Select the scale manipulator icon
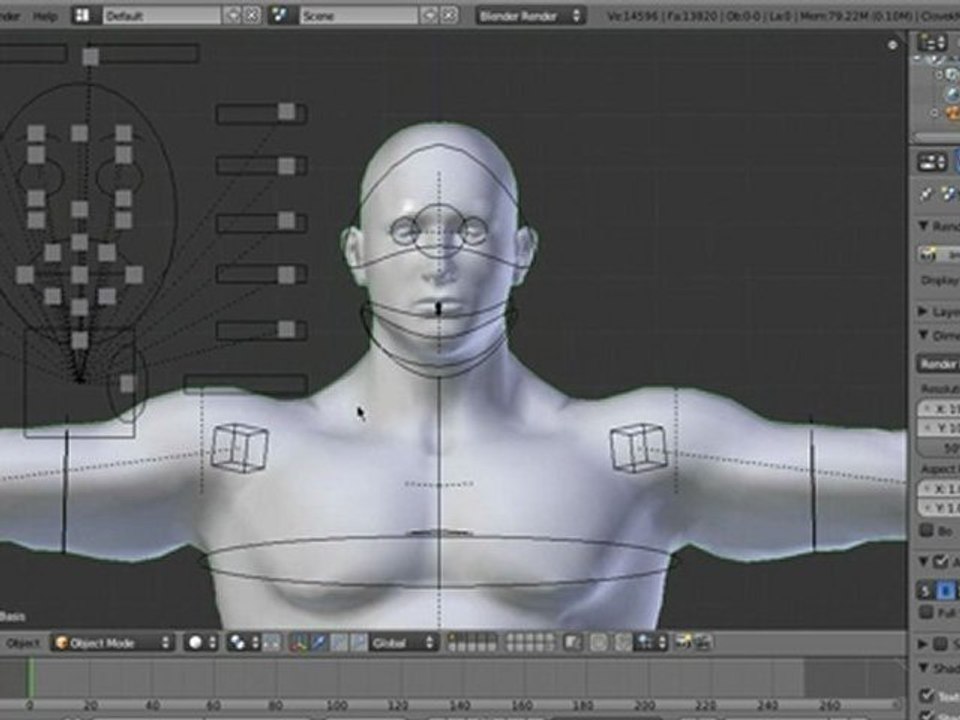Image resolution: width=960 pixels, height=720 pixels. pyautogui.click(x=359, y=643)
